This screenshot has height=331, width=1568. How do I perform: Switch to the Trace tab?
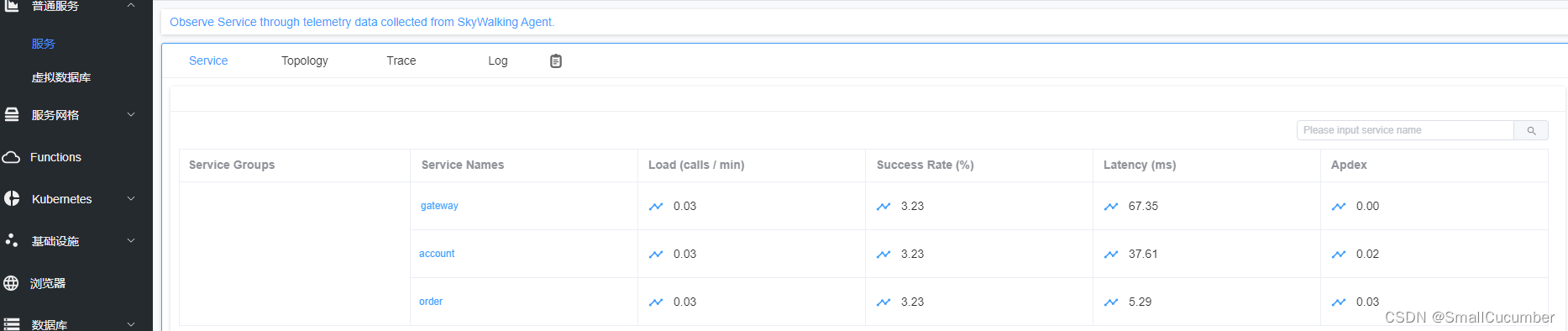tap(401, 60)
